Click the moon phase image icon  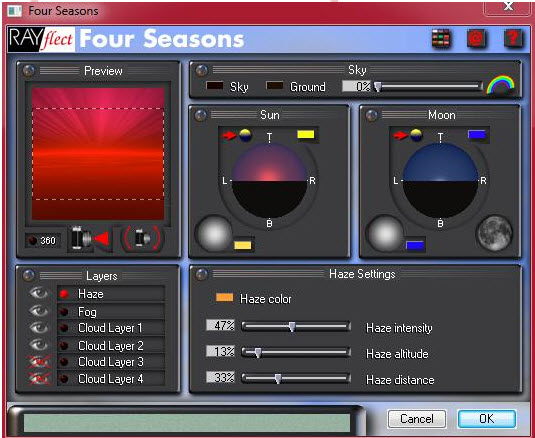tap(494, 233)
